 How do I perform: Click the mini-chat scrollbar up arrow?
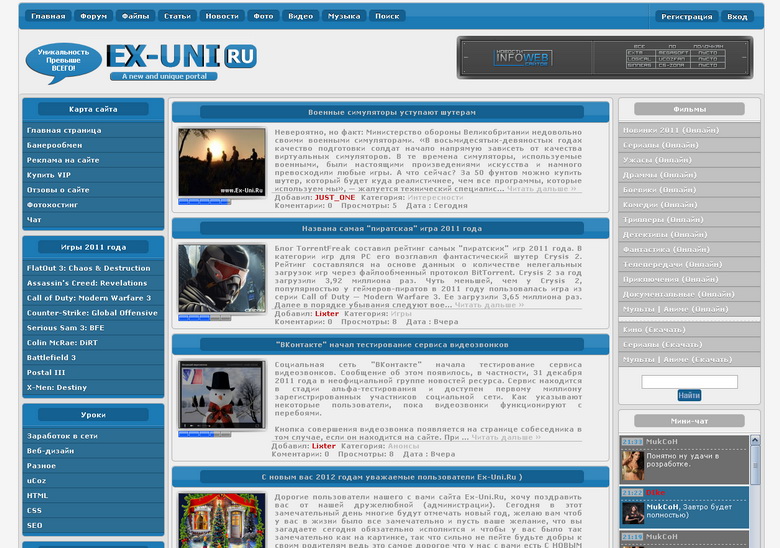point(755,440)
